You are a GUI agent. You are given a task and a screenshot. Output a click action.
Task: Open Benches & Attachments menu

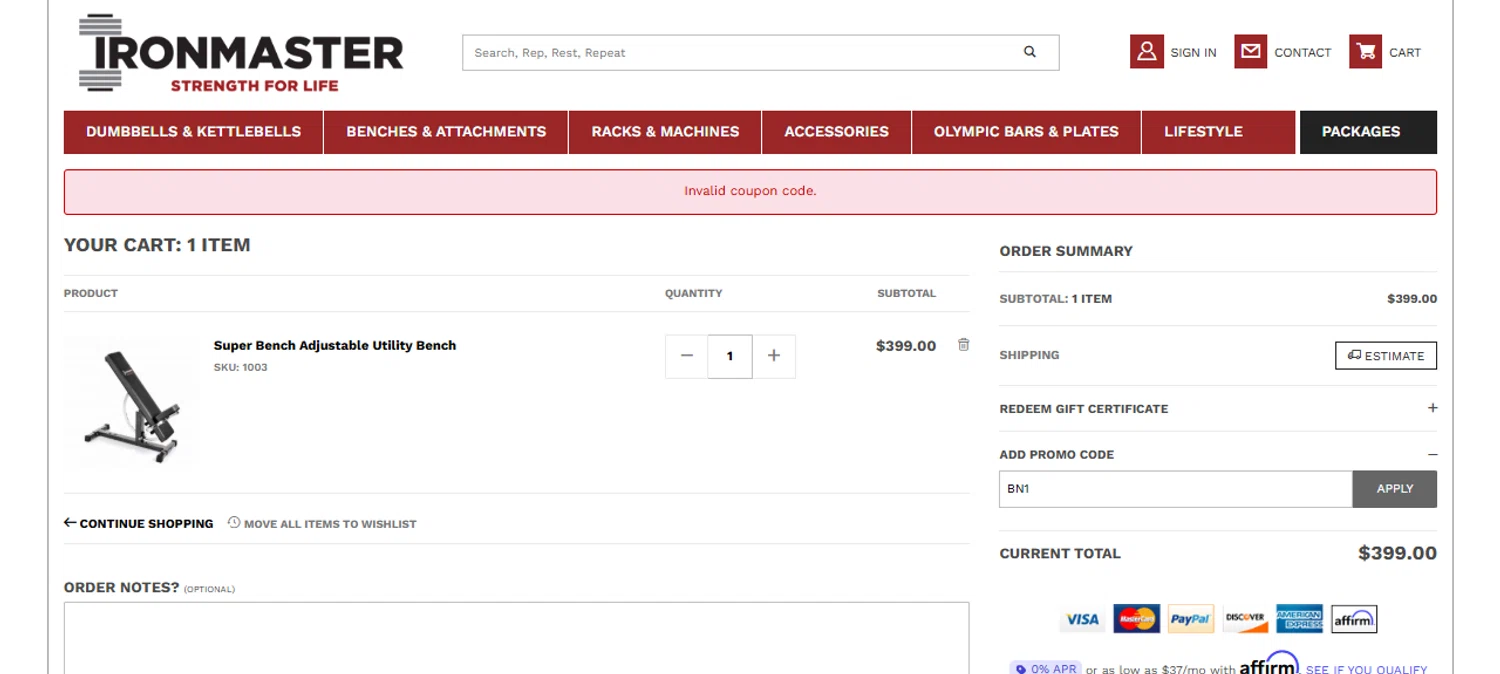446,132
